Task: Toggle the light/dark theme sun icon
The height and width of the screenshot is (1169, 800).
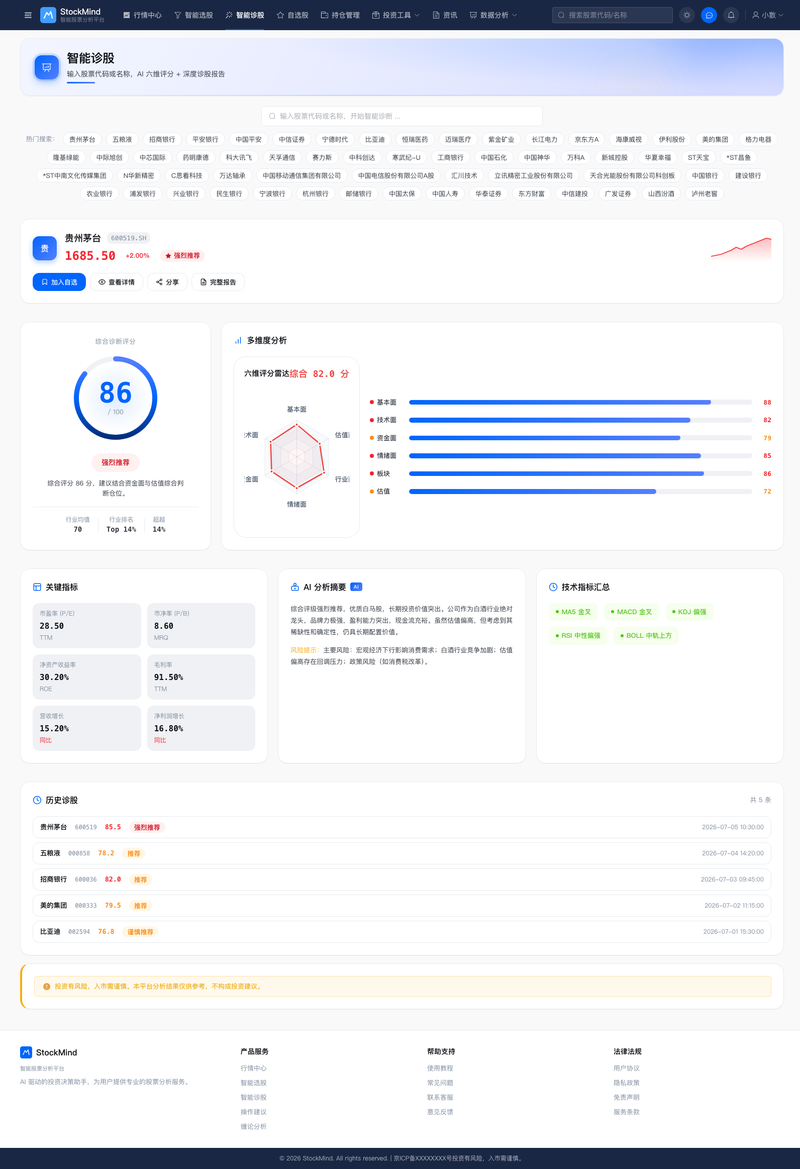Action: tap(687, 15)
